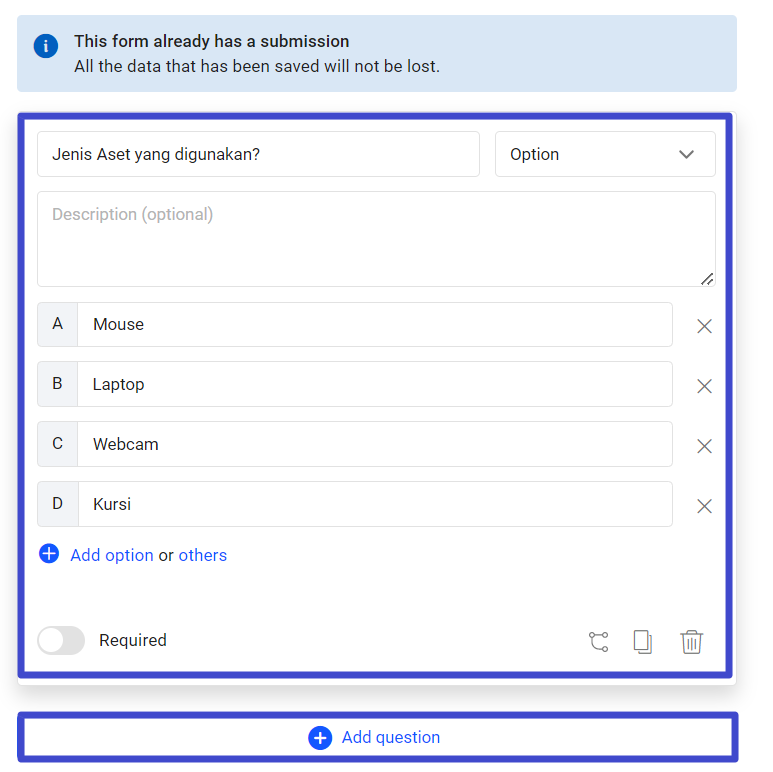Remove the Laptop option

(x=704, y=386)
